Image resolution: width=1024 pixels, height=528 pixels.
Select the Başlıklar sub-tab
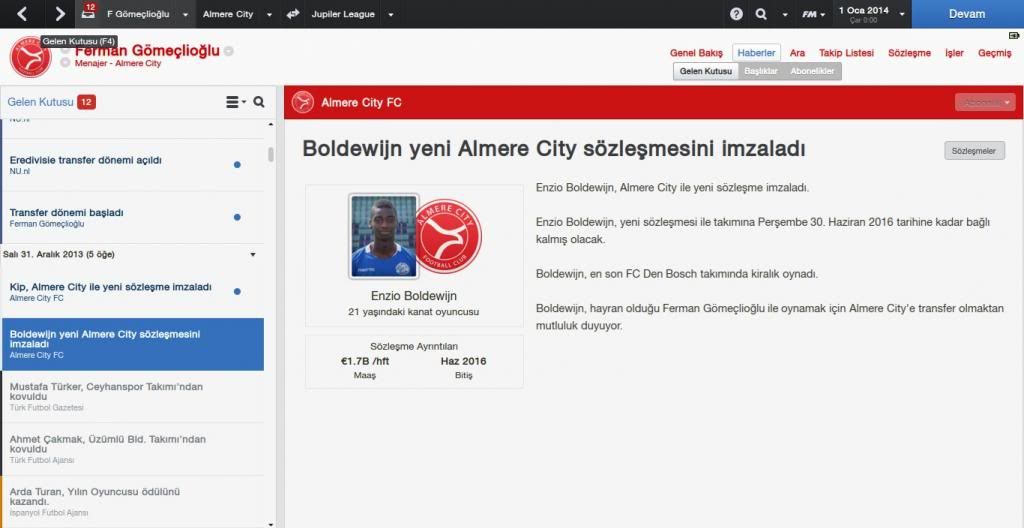pos(761,71)
